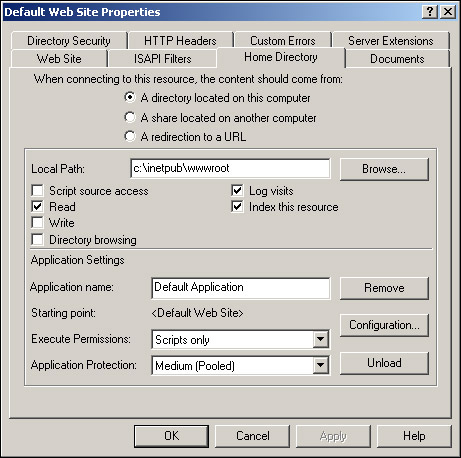
Task: Click the Browse... button for Local Path
Action: (384, 169)
